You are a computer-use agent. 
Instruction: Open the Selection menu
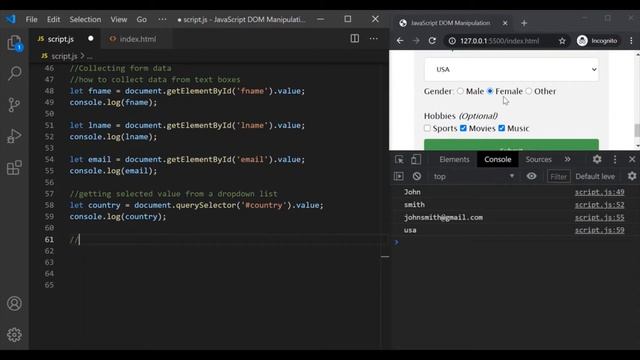click(x=85, y=19)
